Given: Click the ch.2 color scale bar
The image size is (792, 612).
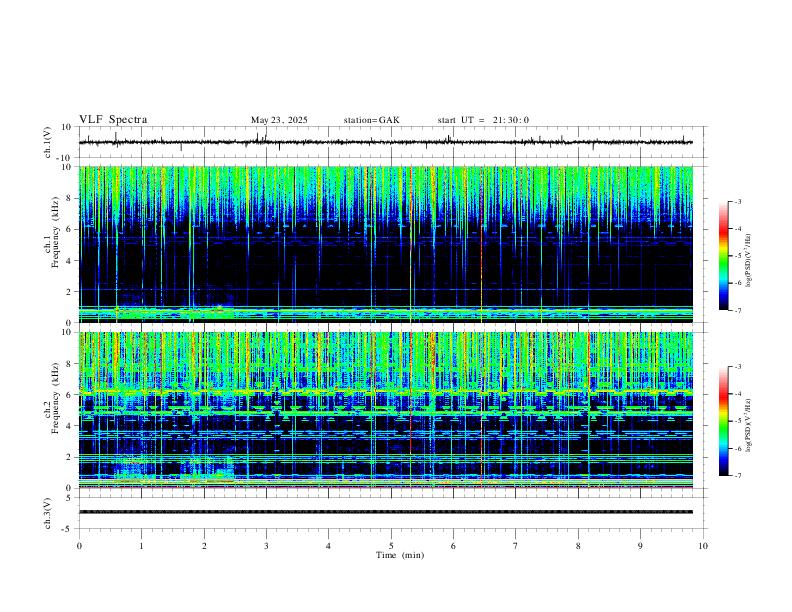Looking at the screenshot, I should [724, 421].
